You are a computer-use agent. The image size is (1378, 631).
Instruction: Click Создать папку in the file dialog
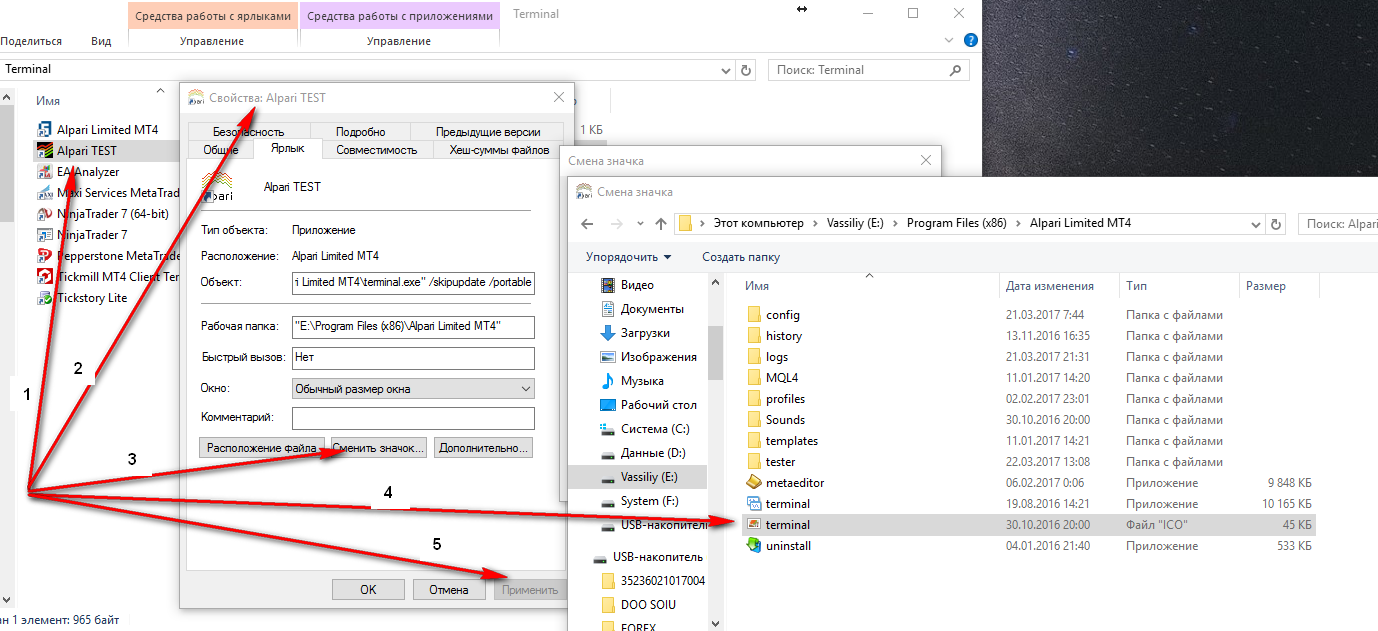click(x=741, y=257)
